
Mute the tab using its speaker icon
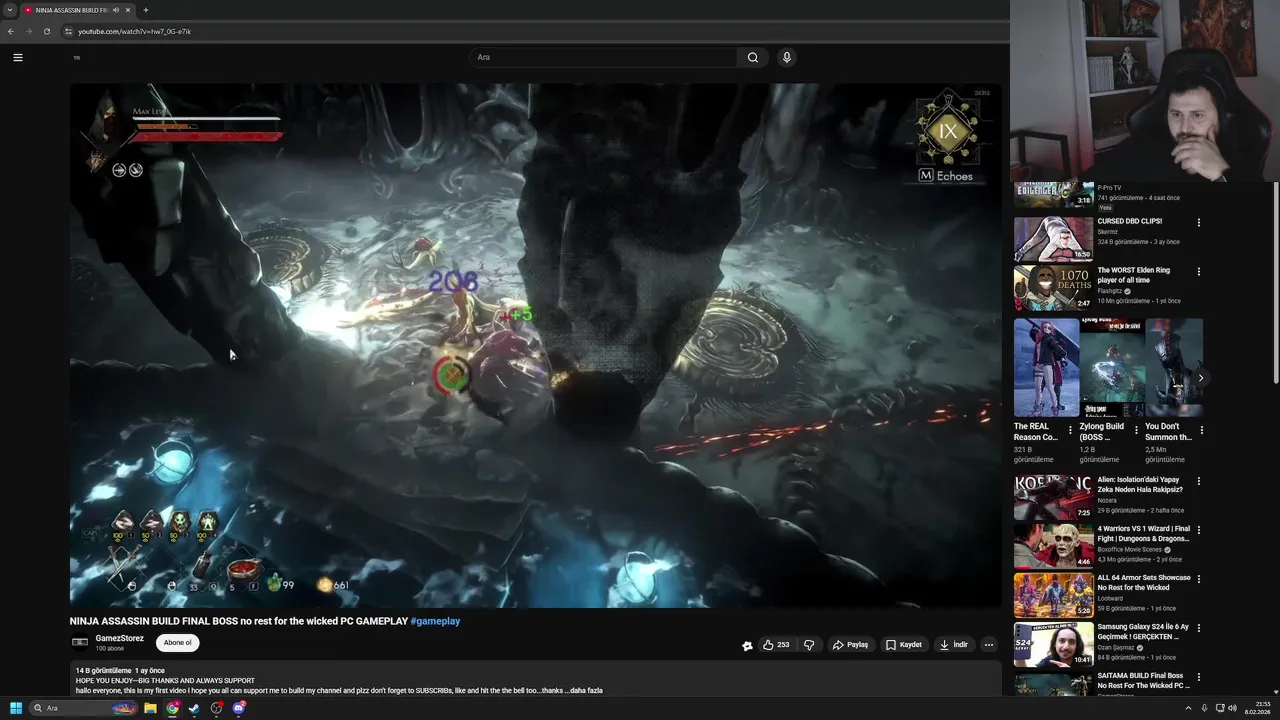tap(116, 10)
